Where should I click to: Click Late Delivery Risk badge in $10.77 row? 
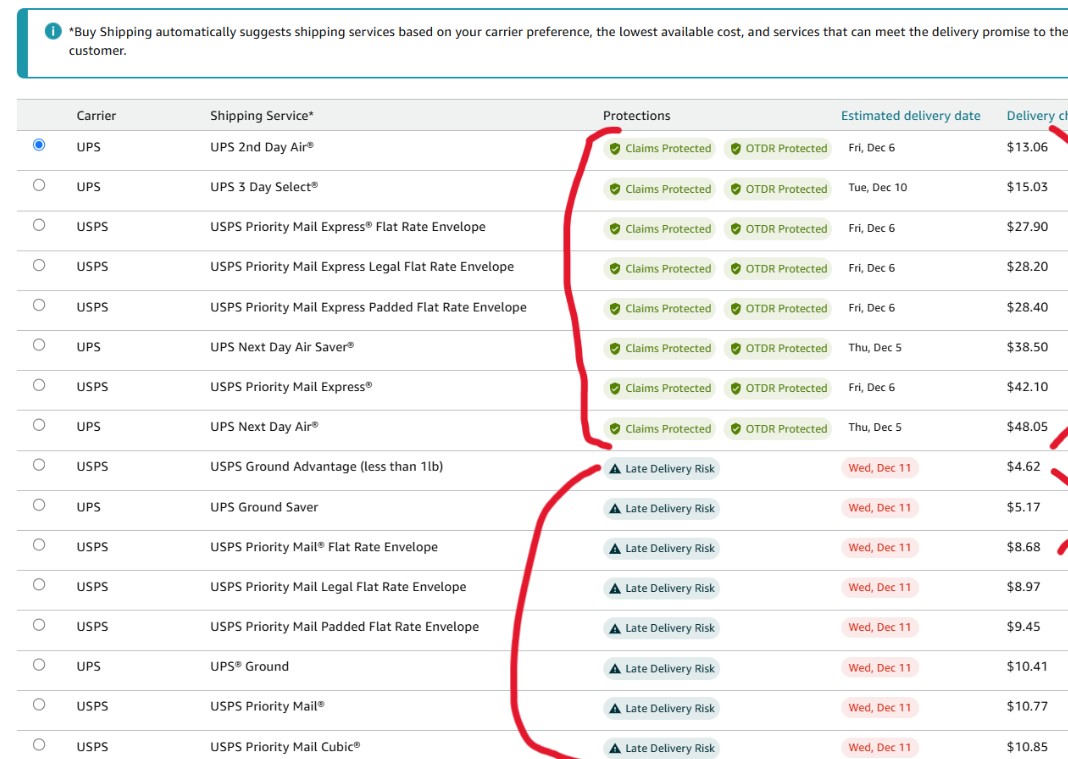661,709
